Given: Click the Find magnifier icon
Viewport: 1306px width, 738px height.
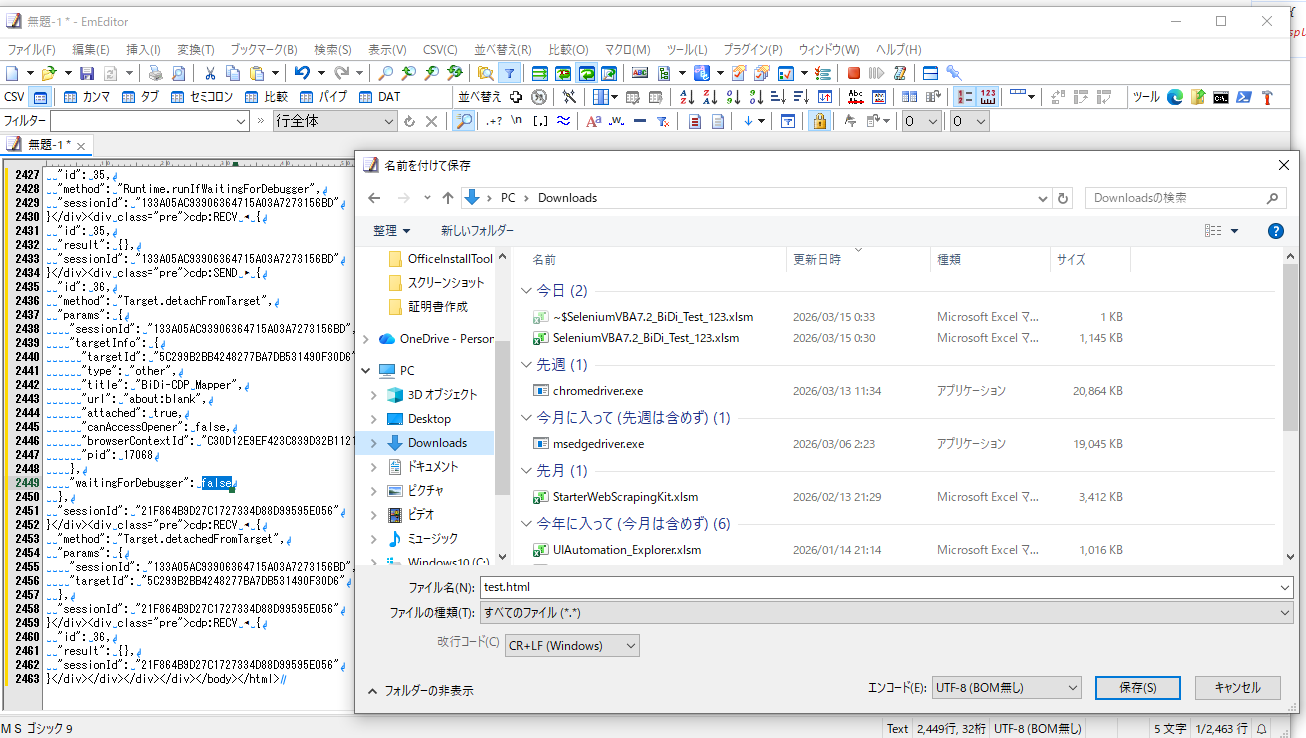Looking at the screenshot, I should [x=386, y=73].
